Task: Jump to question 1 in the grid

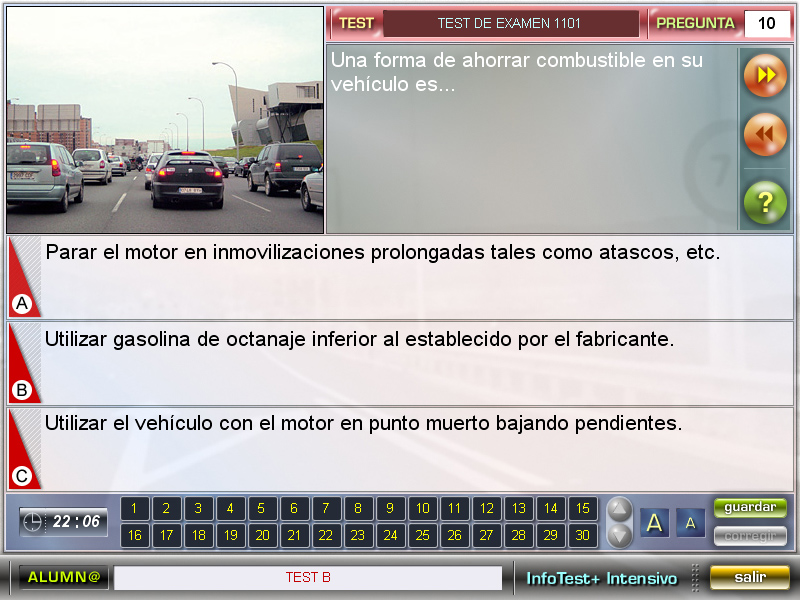Action: (134, 509)
